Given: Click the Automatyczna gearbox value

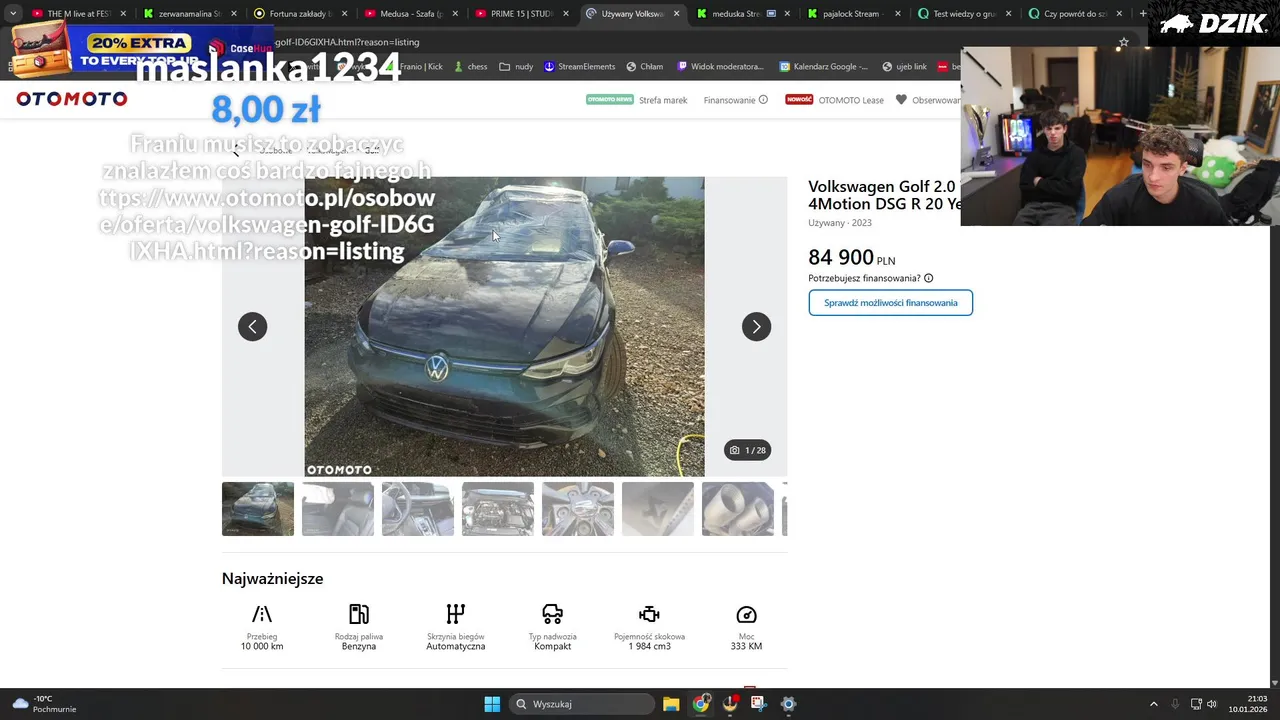Looking at the screenshot, I should [x=456, y=646].
